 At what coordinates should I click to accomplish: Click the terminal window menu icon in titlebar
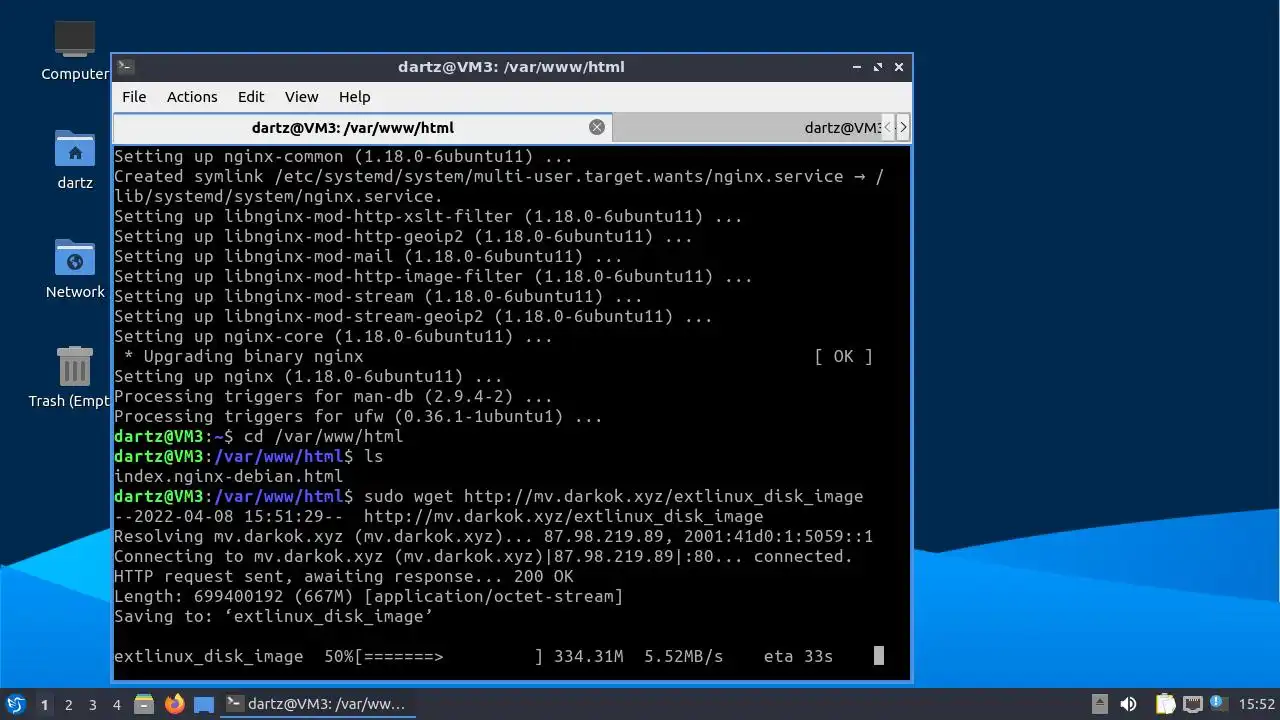[x=125, y=67]
